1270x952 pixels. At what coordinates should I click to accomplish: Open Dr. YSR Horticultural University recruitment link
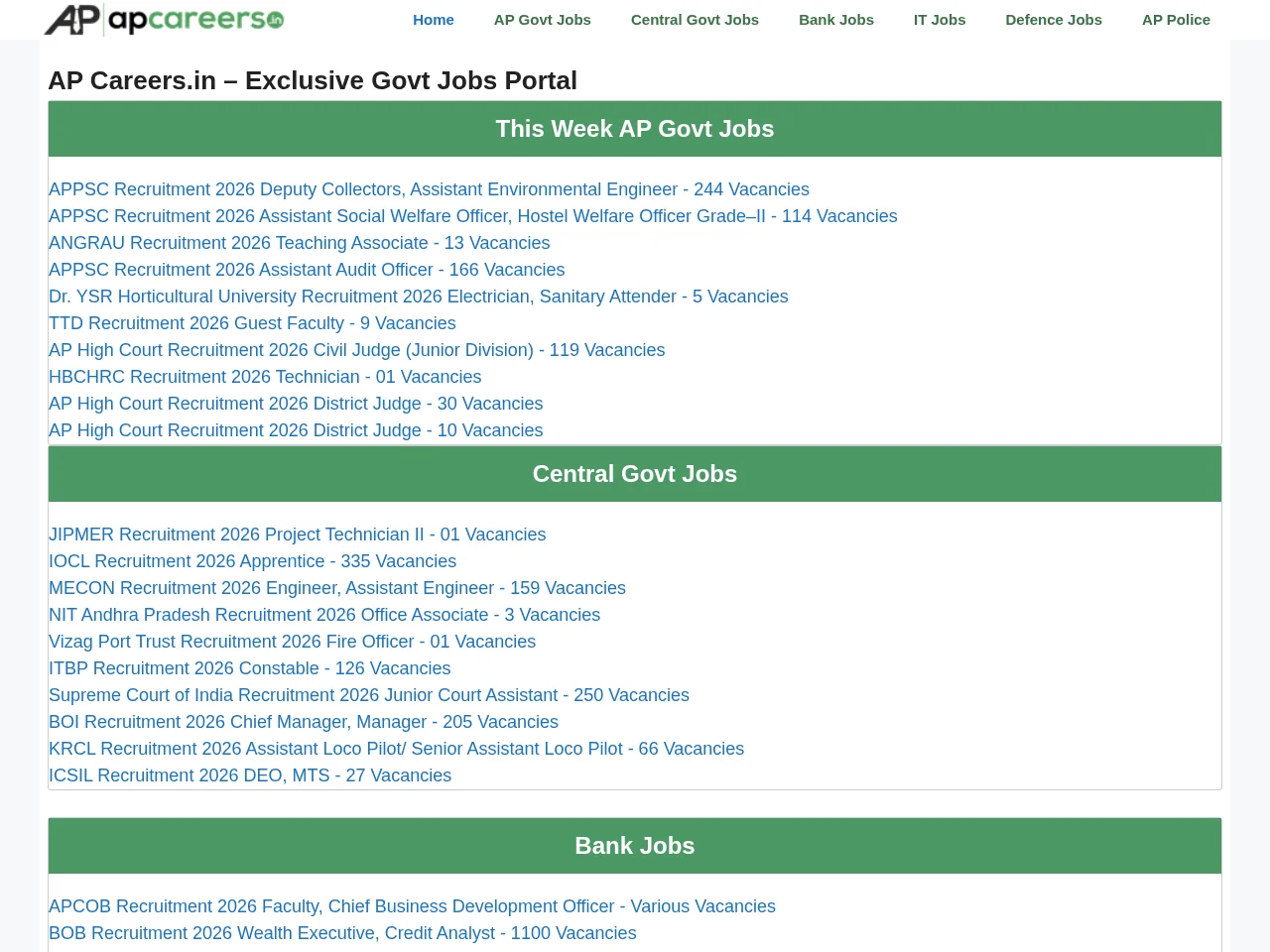419,297
